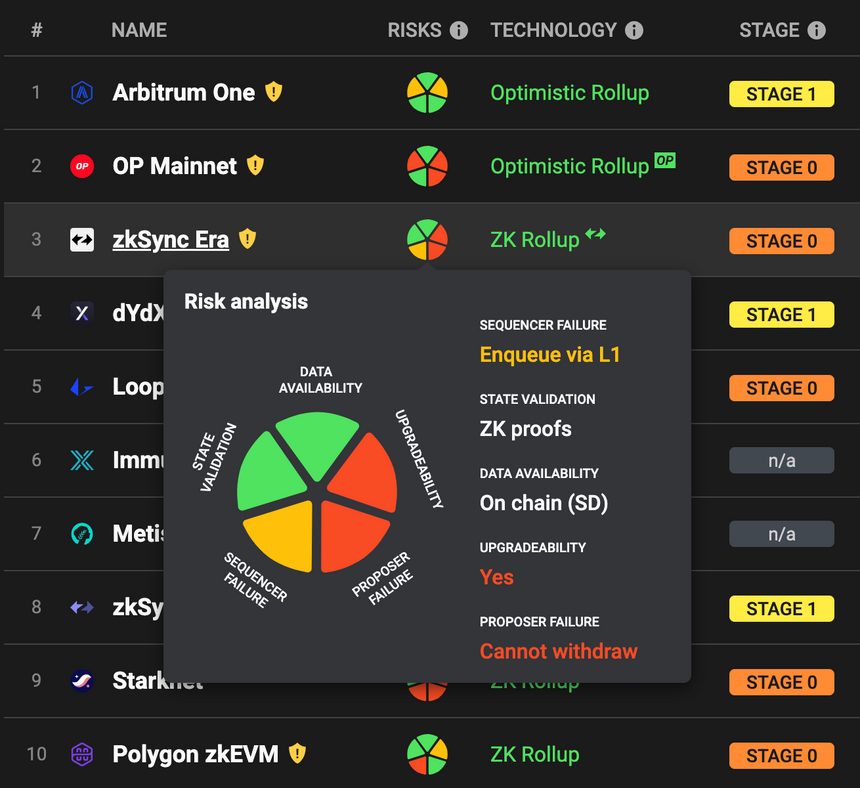
Task: Click the warning shield beside Arbitrum One
Action: (274, 92)
